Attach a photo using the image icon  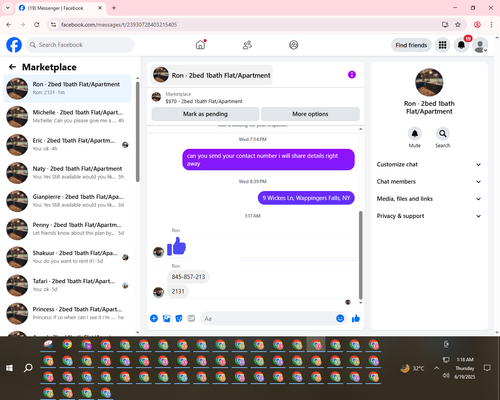166,318
